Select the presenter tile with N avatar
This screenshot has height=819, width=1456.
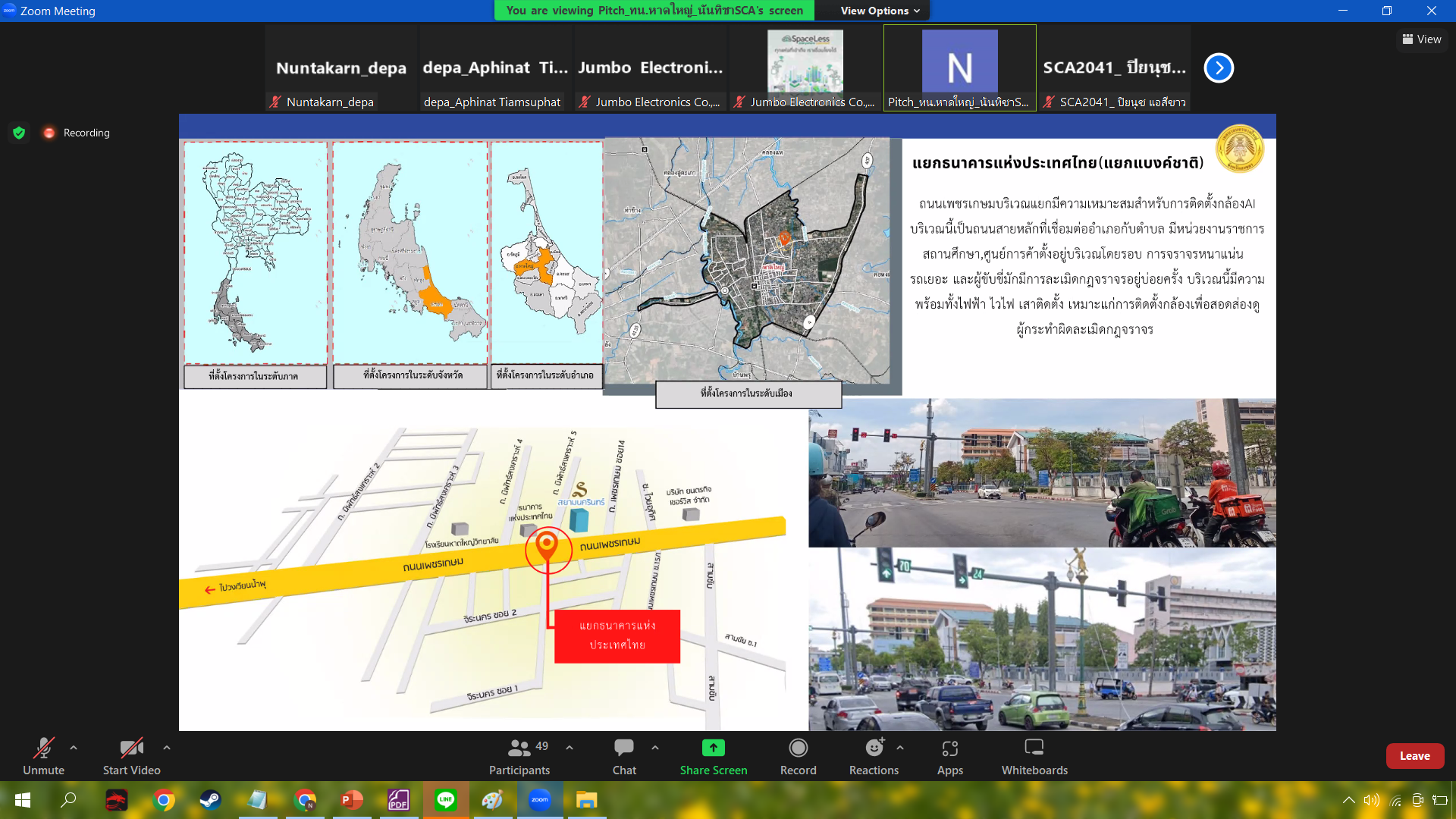click(x=960, y=68)
